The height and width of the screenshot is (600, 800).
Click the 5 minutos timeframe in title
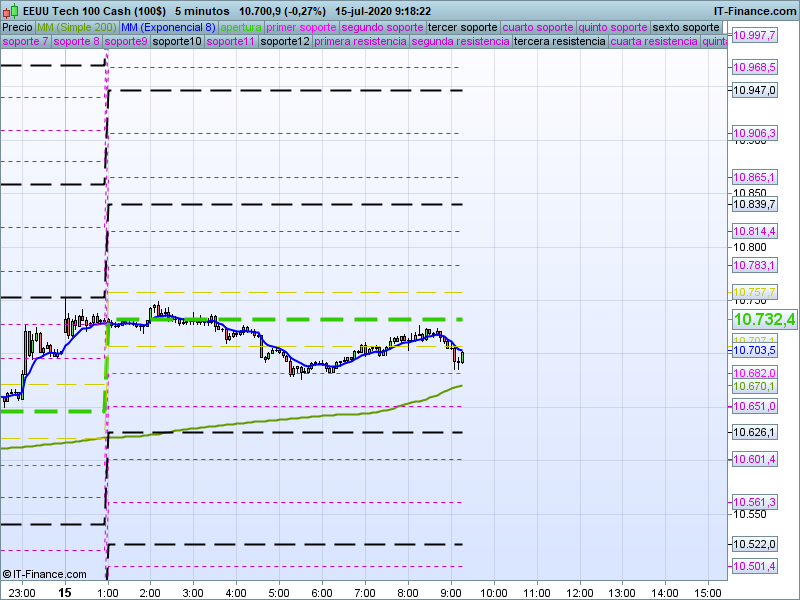202,11
